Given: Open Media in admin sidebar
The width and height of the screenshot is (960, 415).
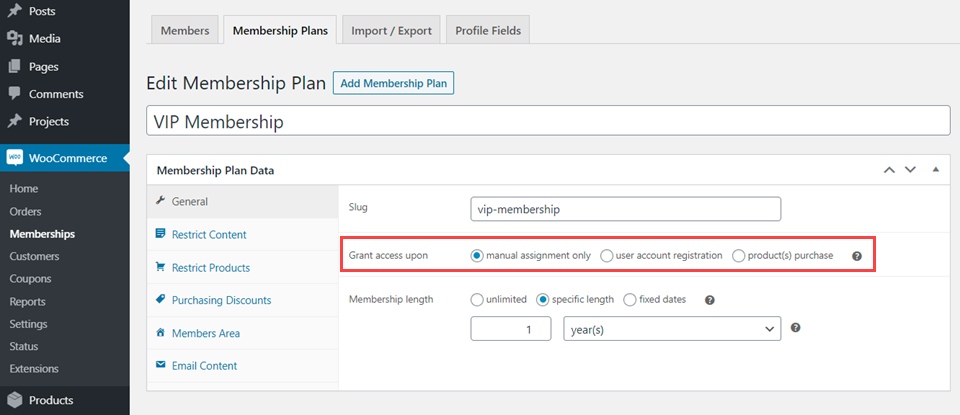Looking at the screenshot, I should tap(64, 39).
